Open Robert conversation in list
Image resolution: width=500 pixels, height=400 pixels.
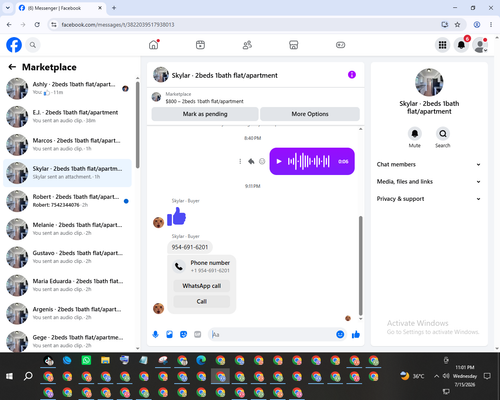(67, 201)
